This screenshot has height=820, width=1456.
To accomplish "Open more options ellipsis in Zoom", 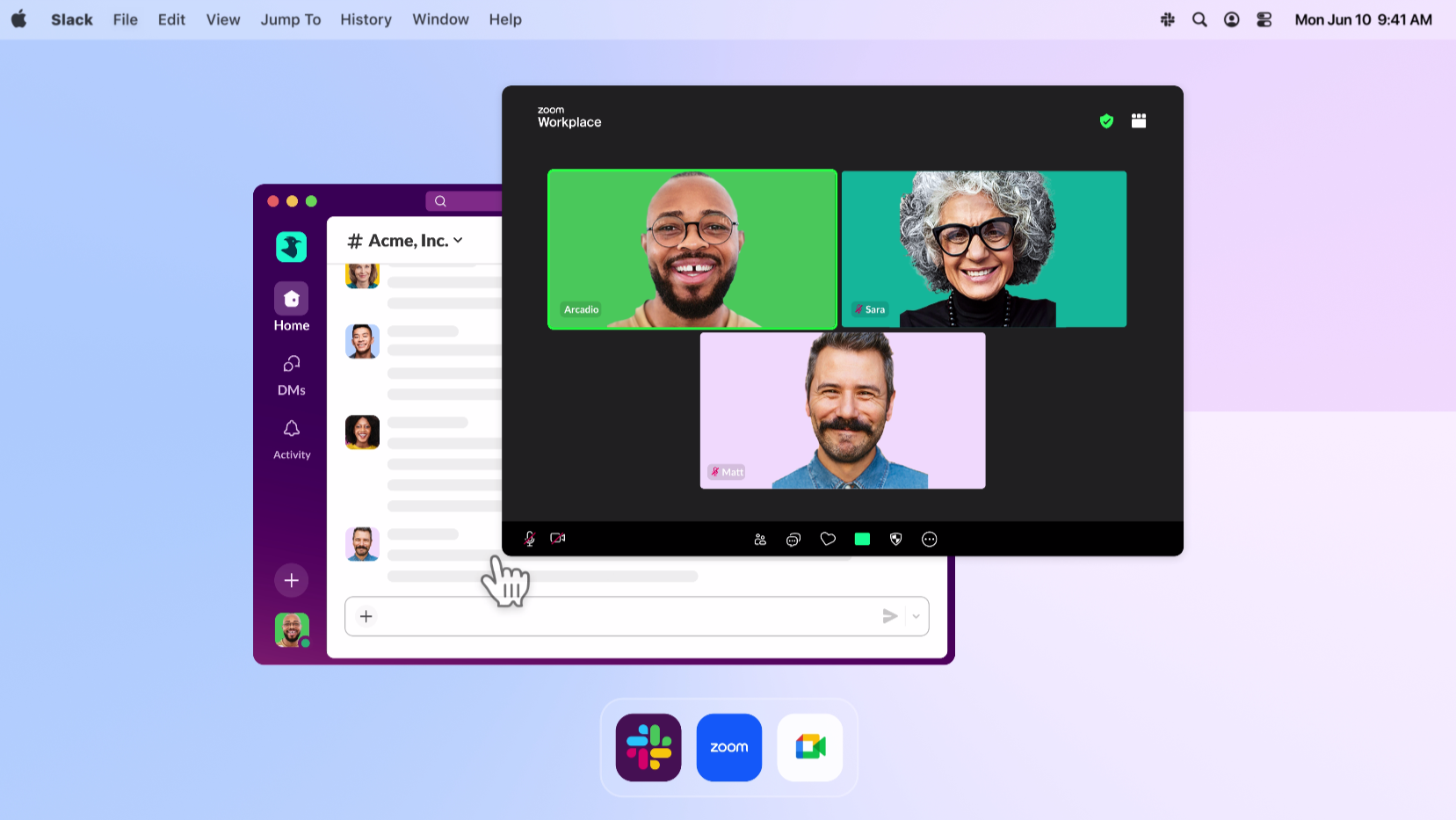I will pyautogui.click(x=930, y=540).
